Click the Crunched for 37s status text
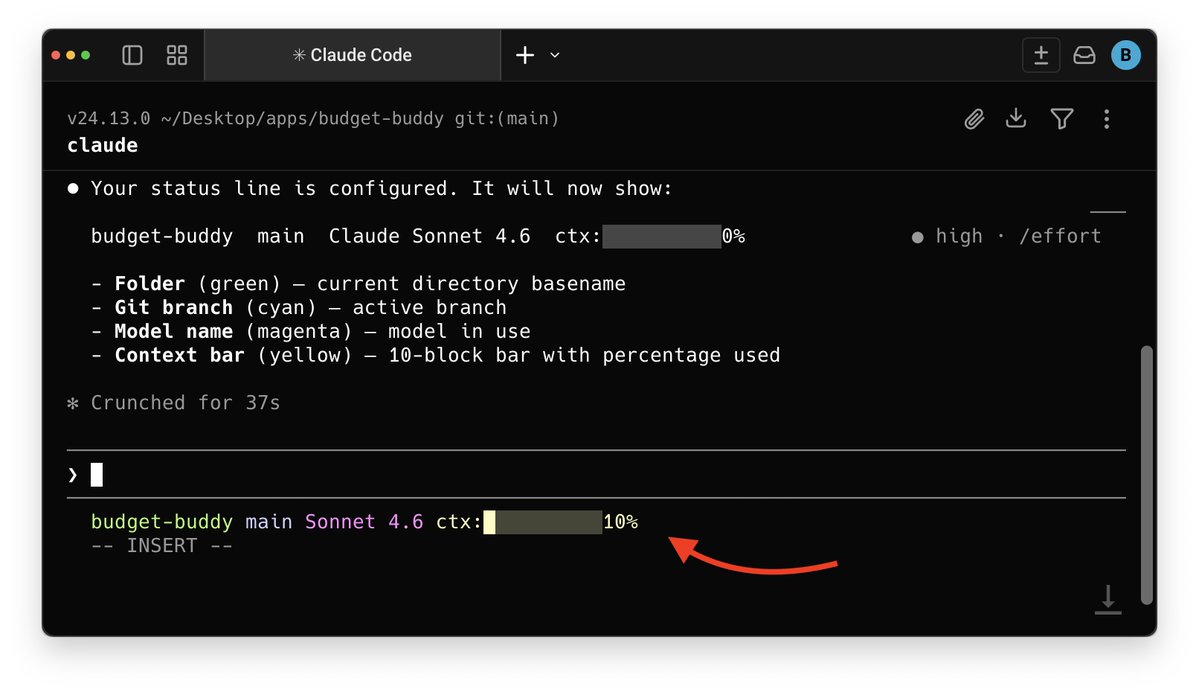This screenshot has width=1199, height=692. click(x=183, y=402)
